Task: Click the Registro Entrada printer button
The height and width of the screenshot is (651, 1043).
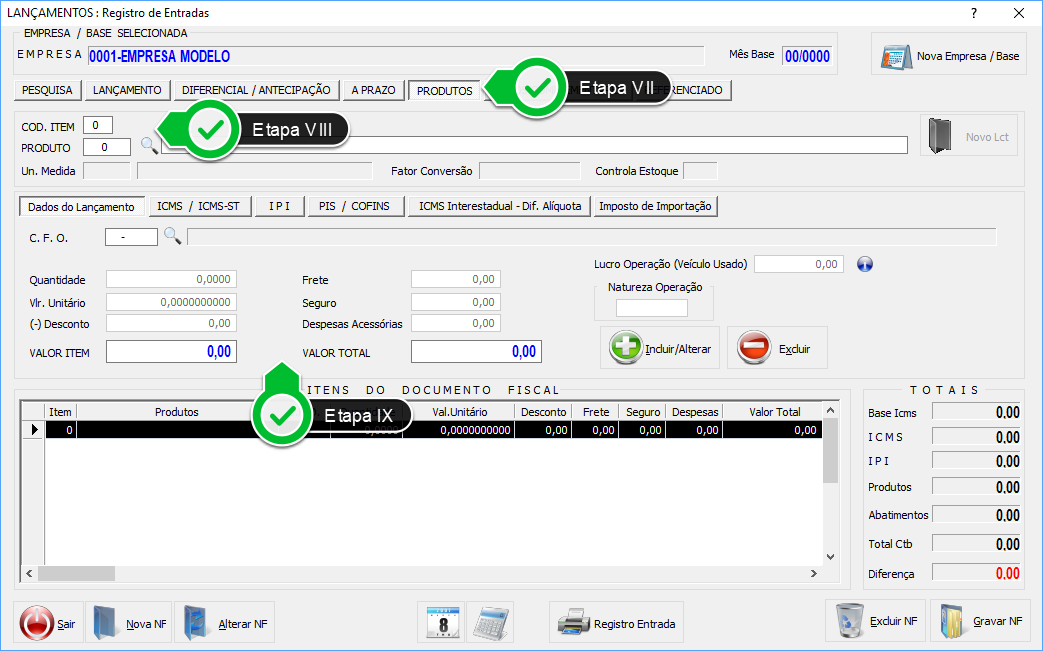Action: point(616,623)
